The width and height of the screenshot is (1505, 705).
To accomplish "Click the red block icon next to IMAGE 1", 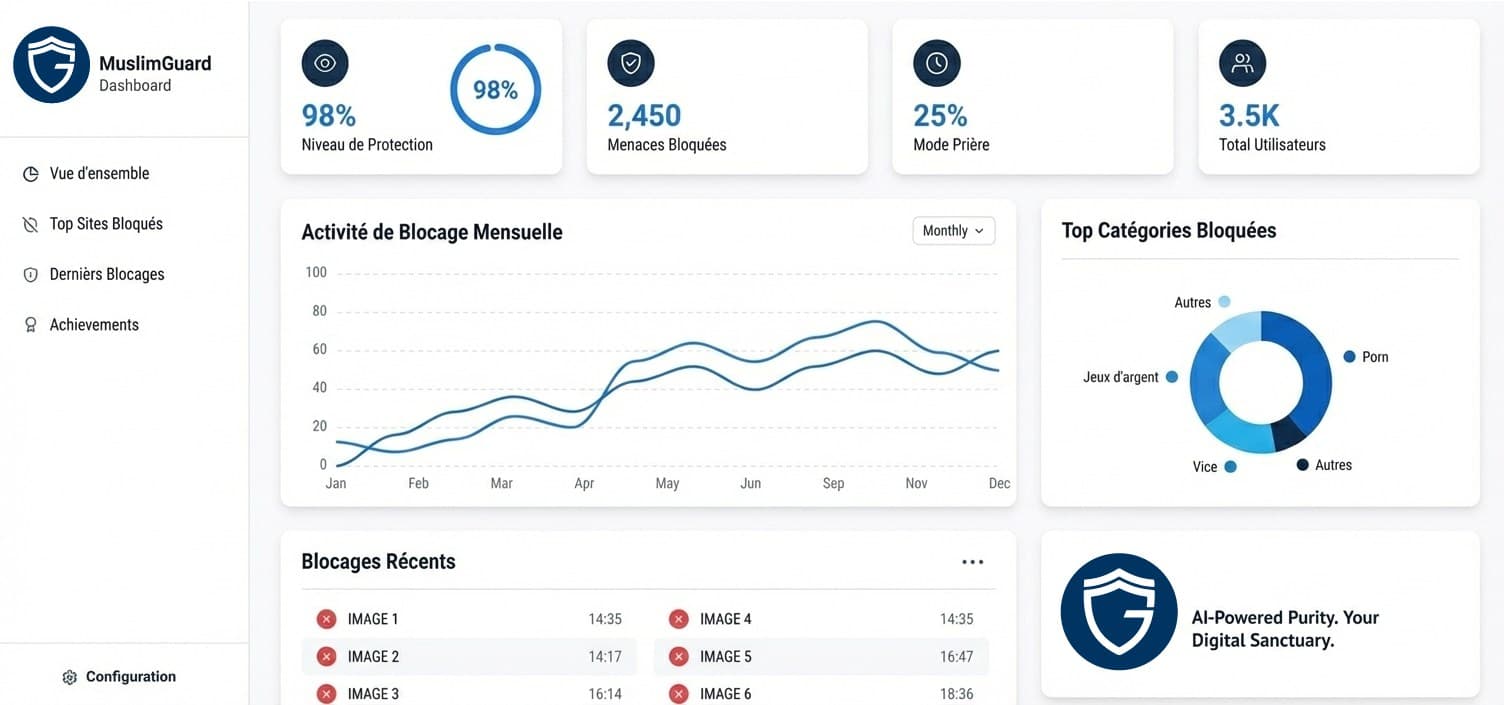I will pos(326,618).
